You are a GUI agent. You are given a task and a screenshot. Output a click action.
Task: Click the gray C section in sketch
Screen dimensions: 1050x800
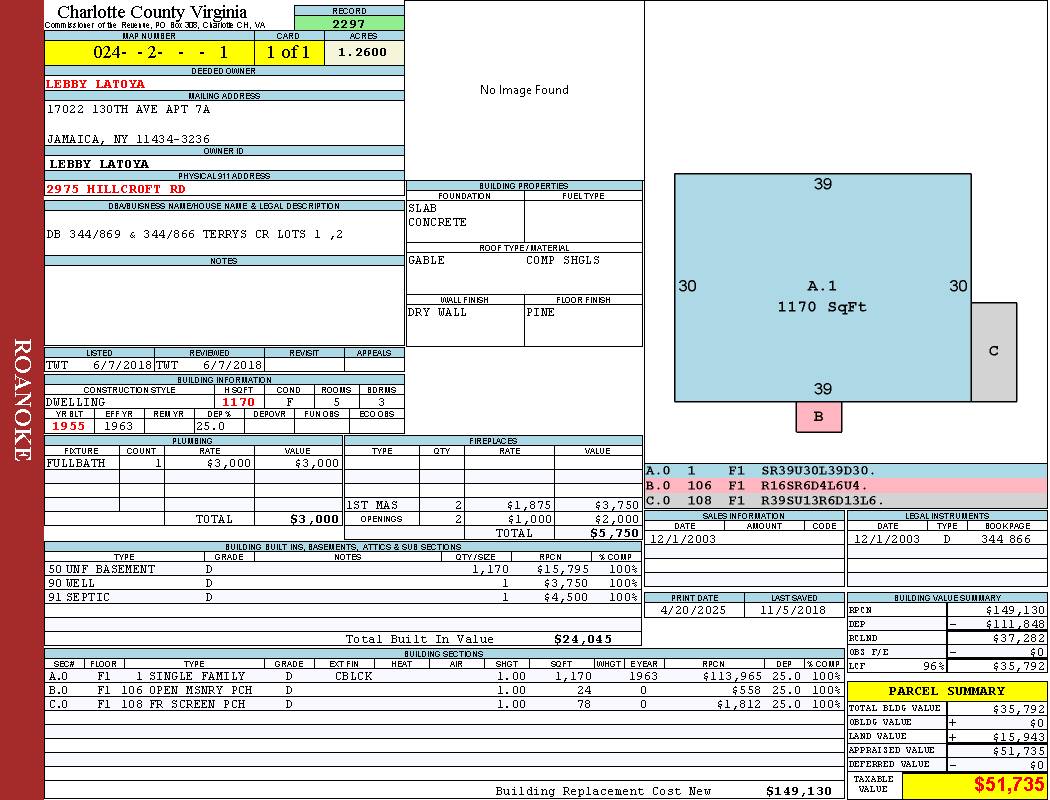[994, 351]
